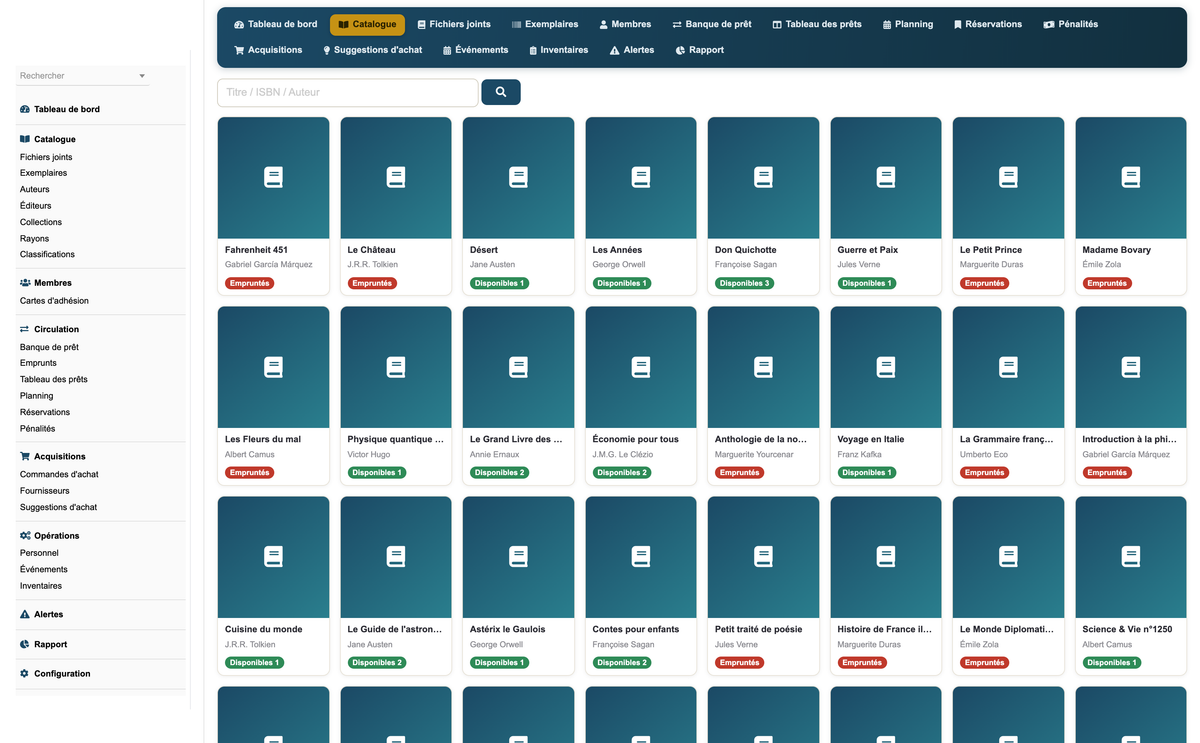Open Inventaires in top navigation
1200x743 pixels.
point(558,50)
